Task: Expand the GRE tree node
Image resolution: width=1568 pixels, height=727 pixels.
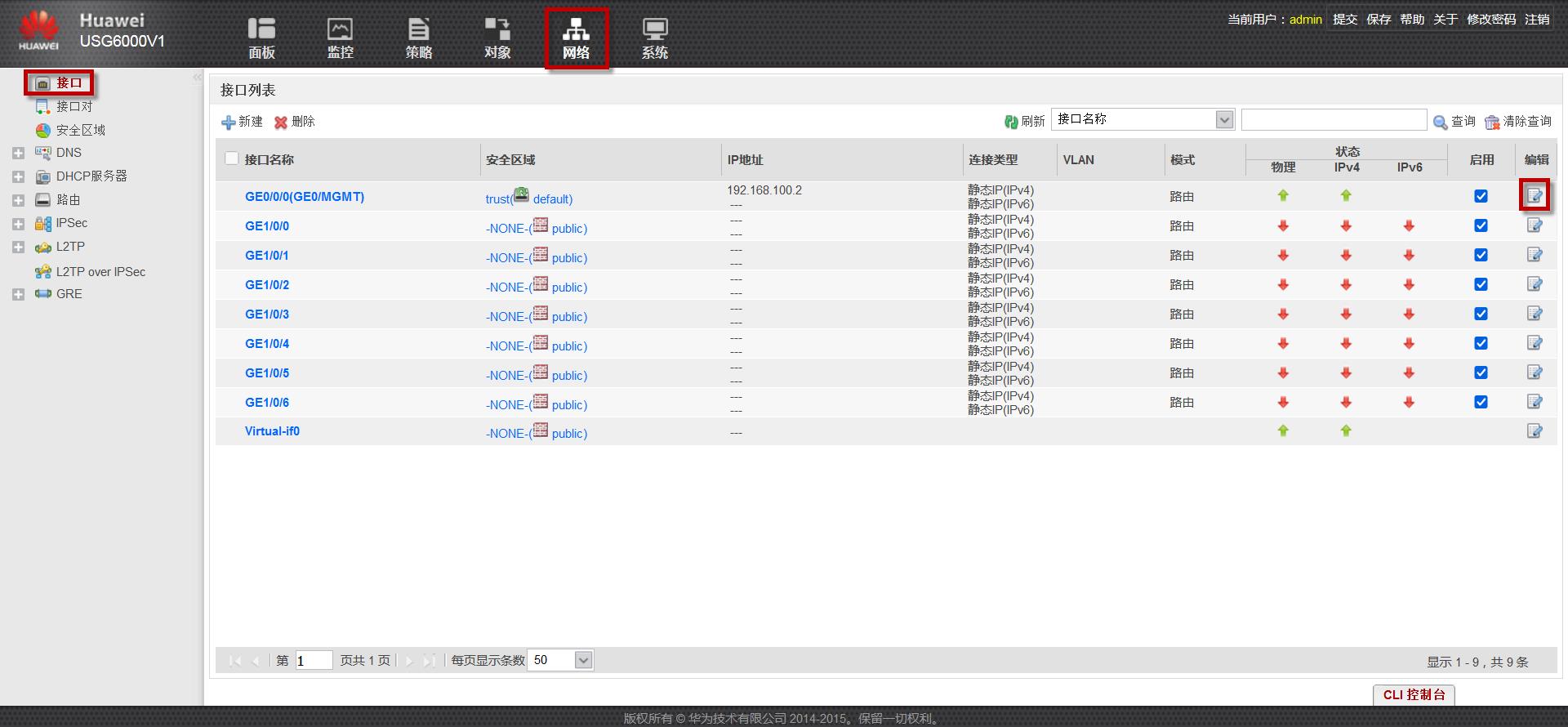Action: click(18, 295)
